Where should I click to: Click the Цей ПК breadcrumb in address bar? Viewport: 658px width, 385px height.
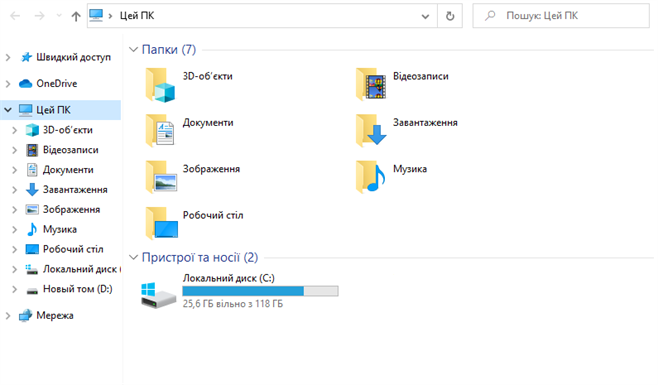[137, 16]
